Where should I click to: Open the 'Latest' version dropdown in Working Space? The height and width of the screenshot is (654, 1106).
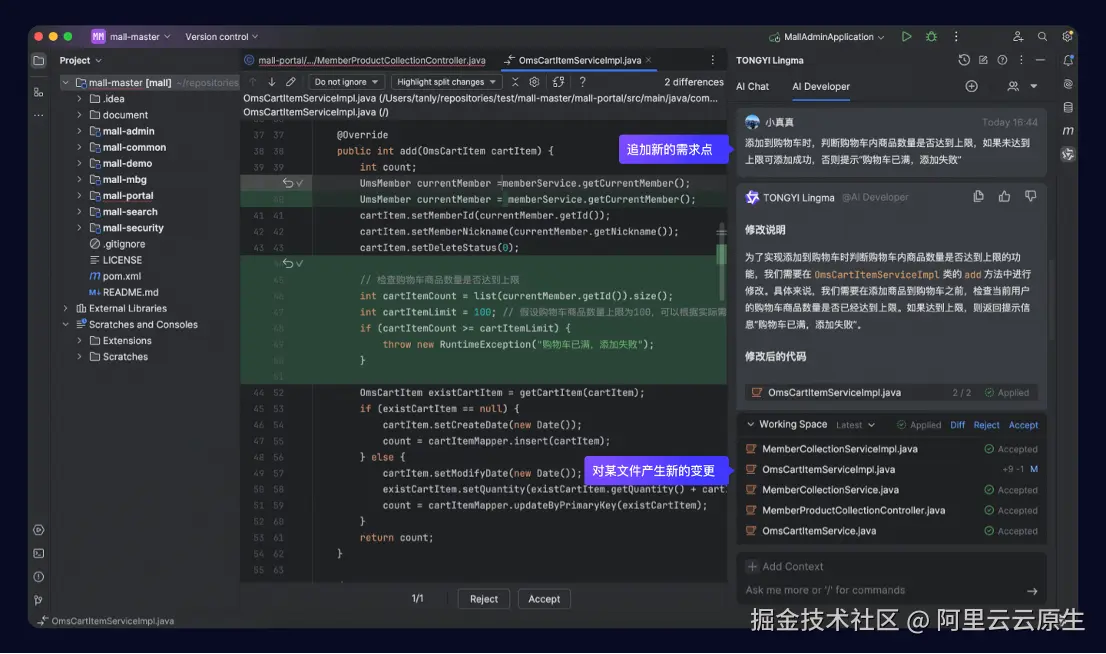tap(855, 425)
